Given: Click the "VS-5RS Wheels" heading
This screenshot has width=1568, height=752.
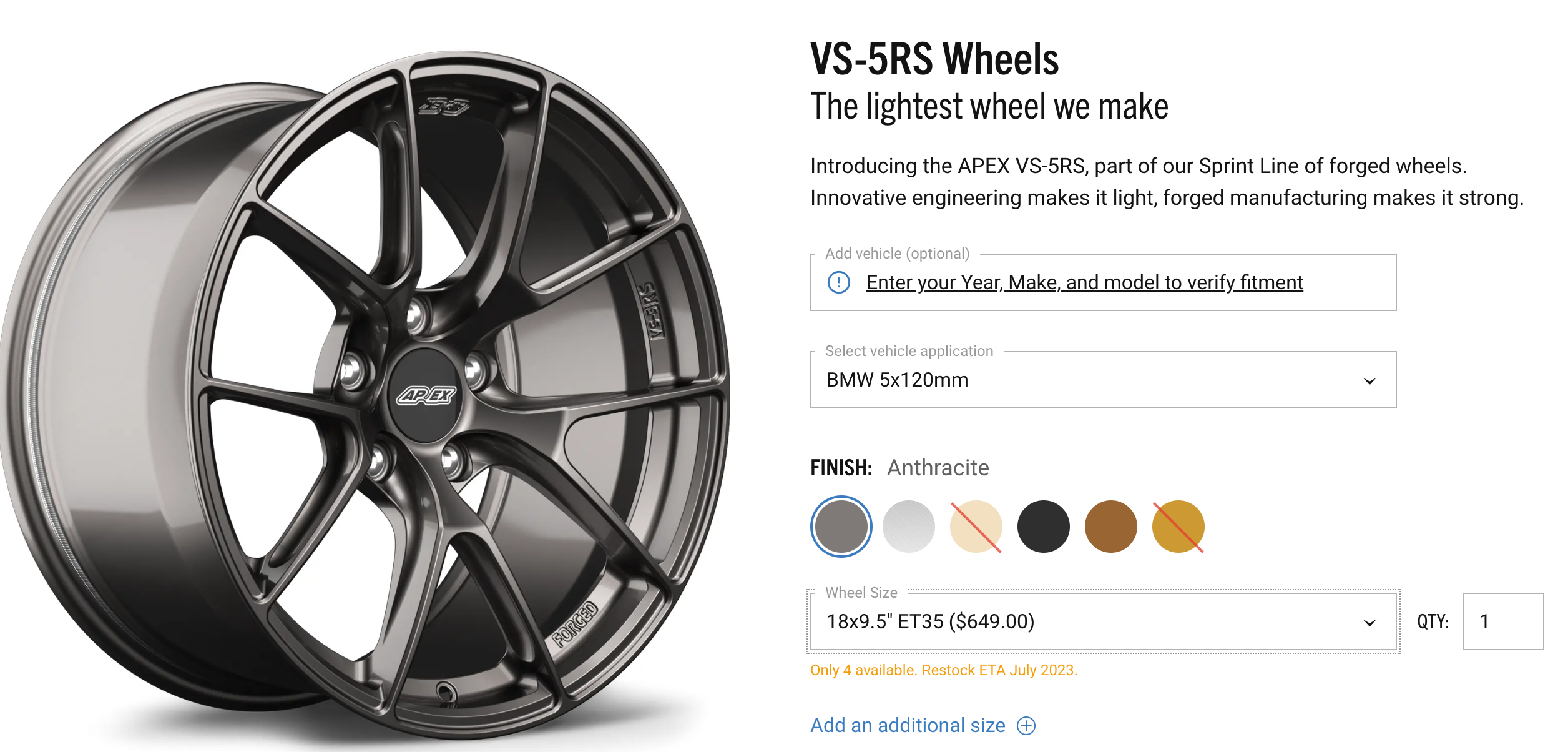Looking at the screenshot, I should point(934,59).
